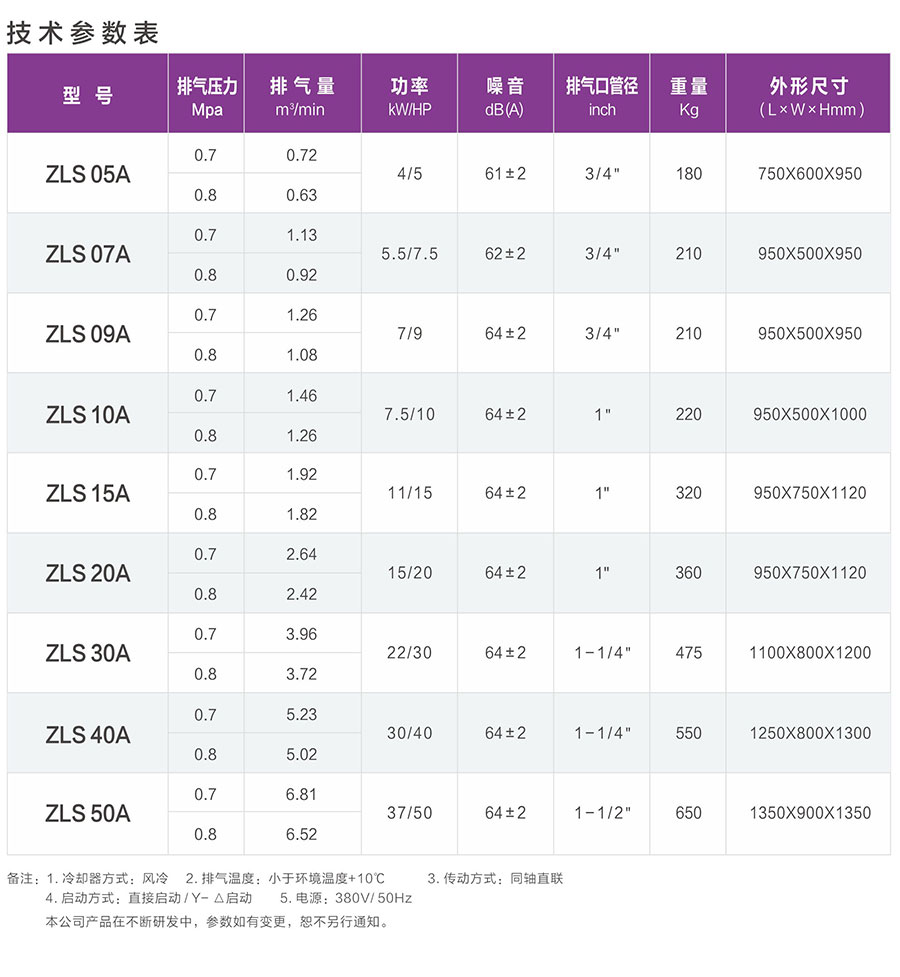This screenshot has width=900, height=977.
Task: Click the 排气量 m³/min column header
Action: 301,96
